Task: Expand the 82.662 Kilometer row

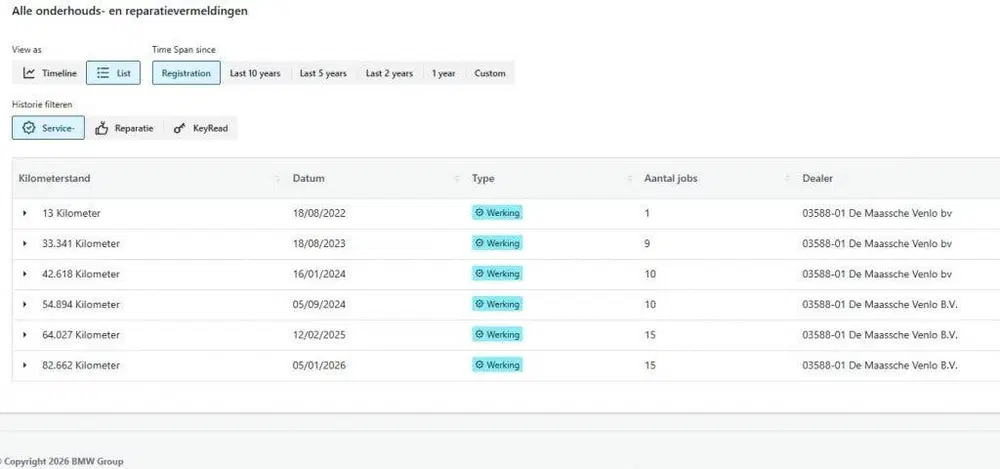Action: coord(25,365)
